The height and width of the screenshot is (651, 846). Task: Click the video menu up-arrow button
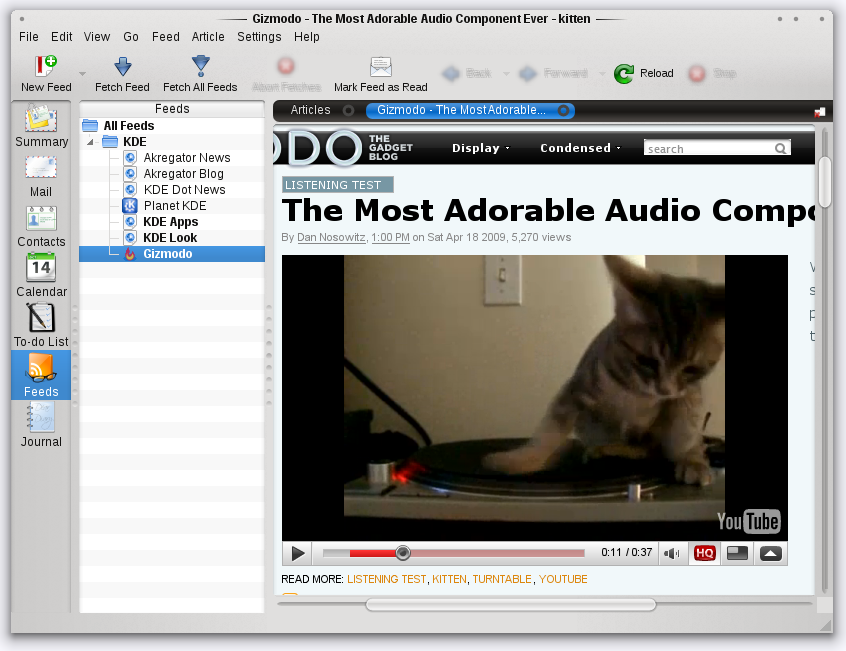tap(770, 553)
